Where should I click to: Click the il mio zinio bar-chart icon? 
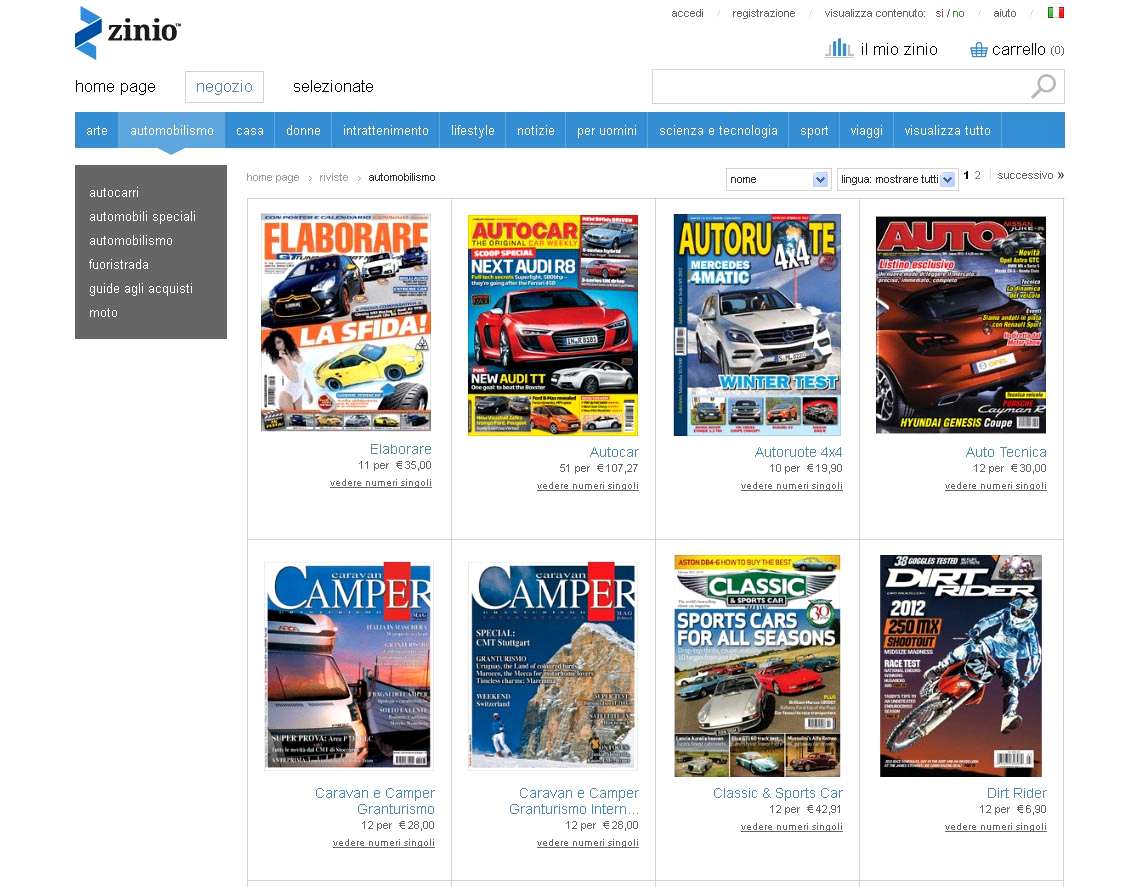[x=839, y=49]
